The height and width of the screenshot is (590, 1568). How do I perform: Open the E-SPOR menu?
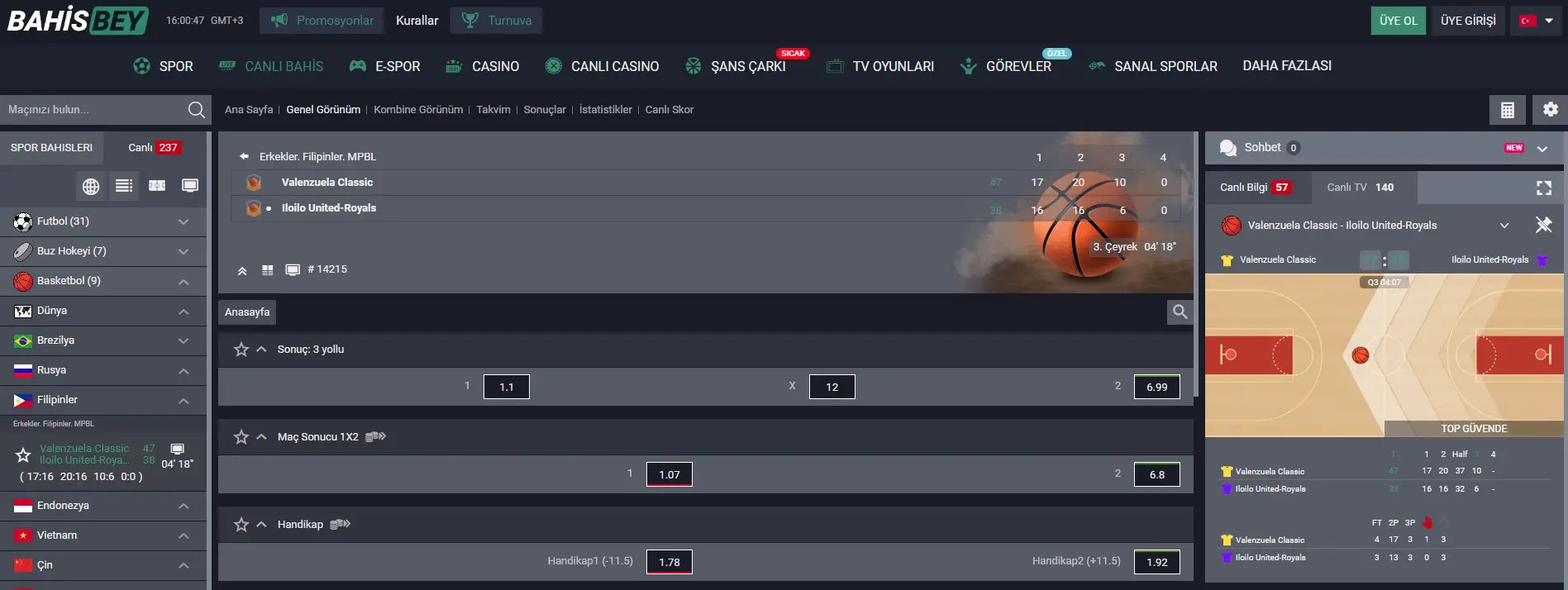(384, 66)
